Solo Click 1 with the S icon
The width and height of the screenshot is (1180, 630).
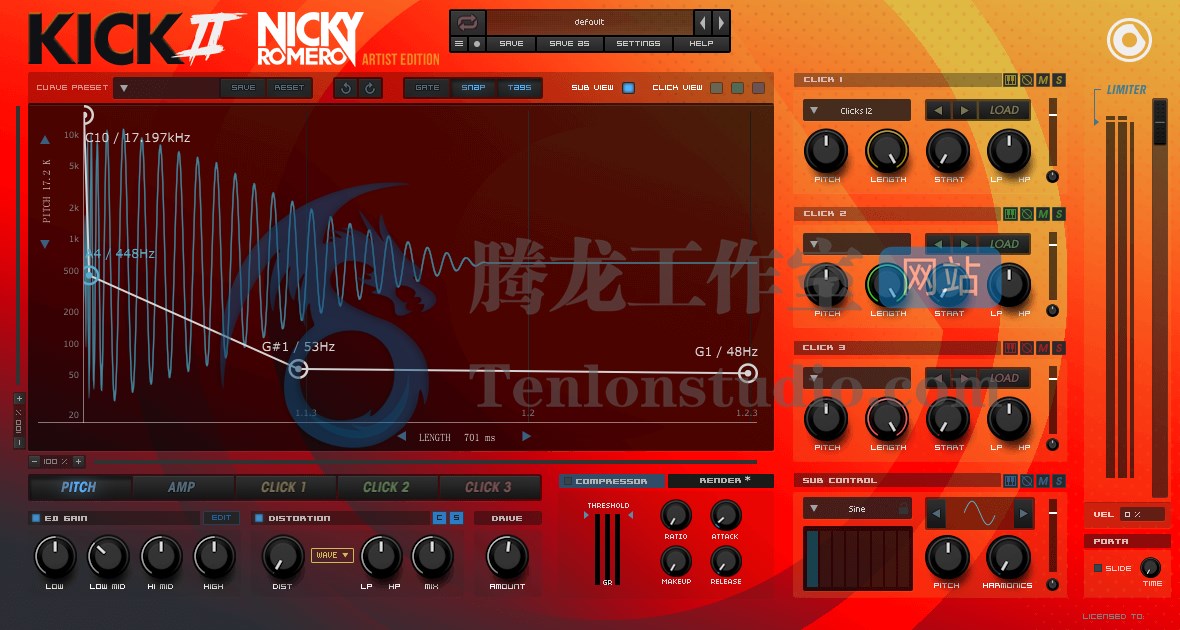(x=1059, y=81)
